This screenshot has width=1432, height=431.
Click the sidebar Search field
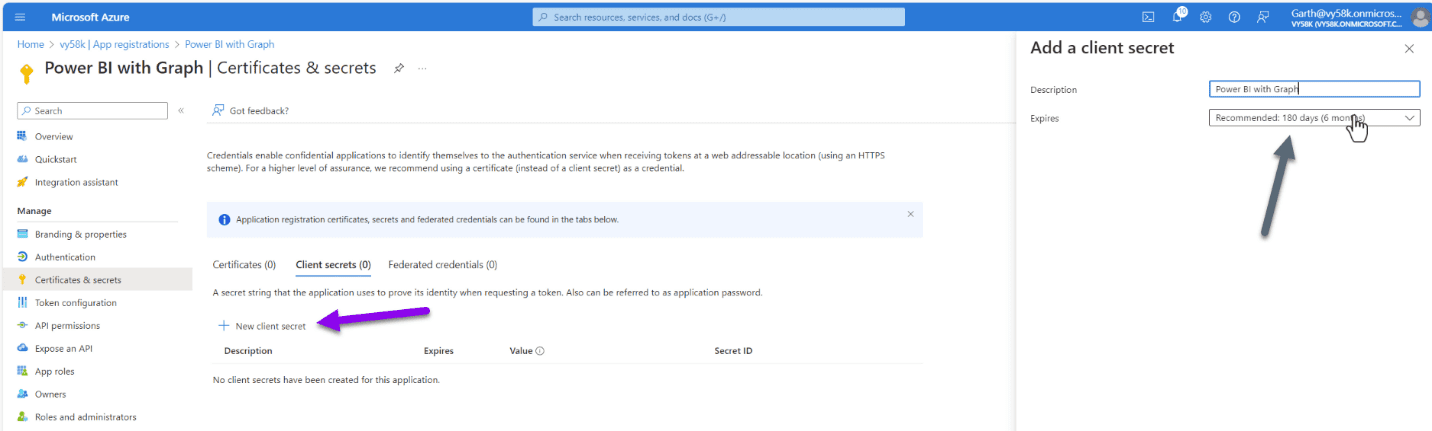[x=92, y=110]
